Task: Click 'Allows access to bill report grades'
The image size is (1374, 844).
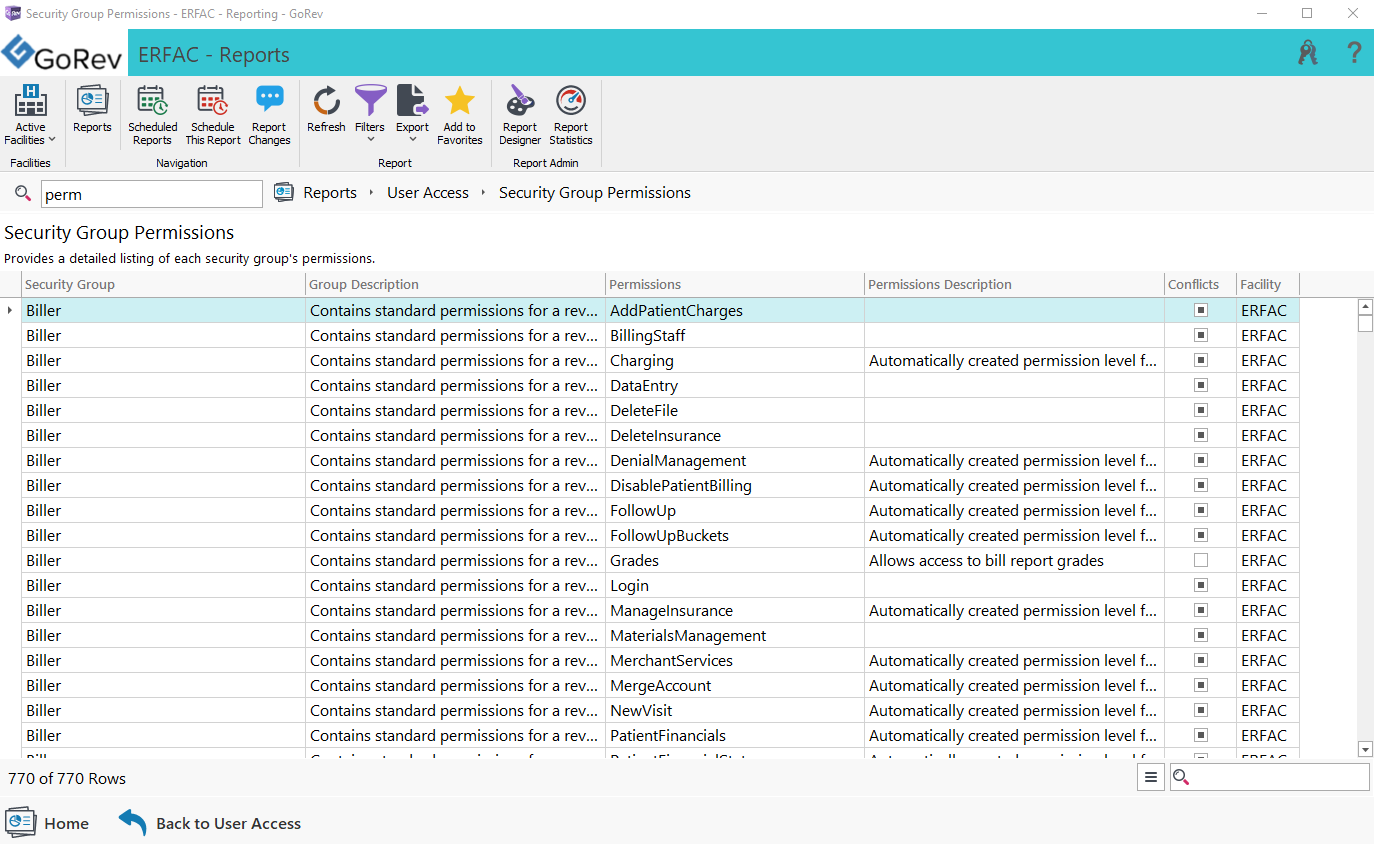Action: pos(986,560)
